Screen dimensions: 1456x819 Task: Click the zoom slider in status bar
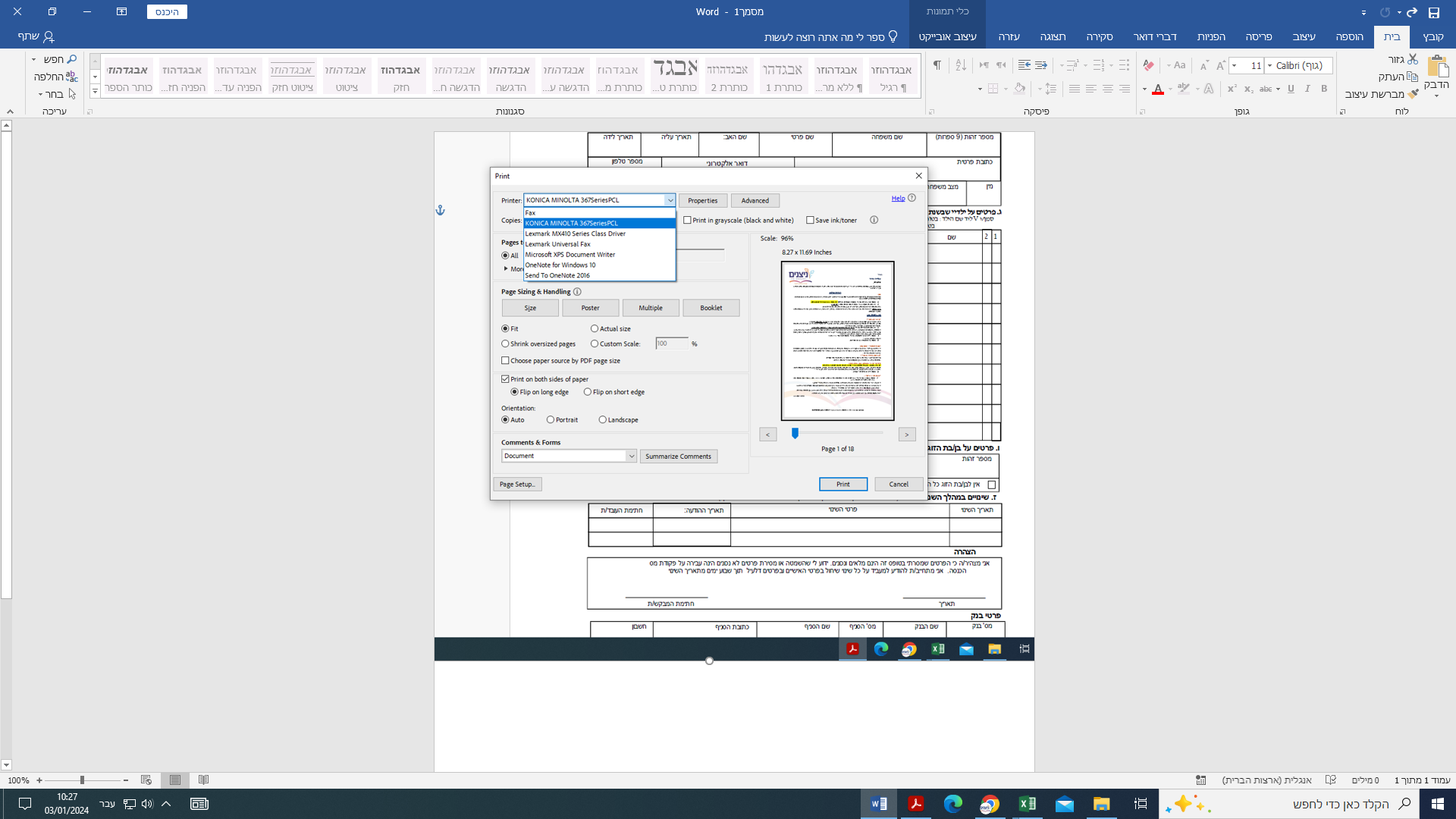pos(82,780)
